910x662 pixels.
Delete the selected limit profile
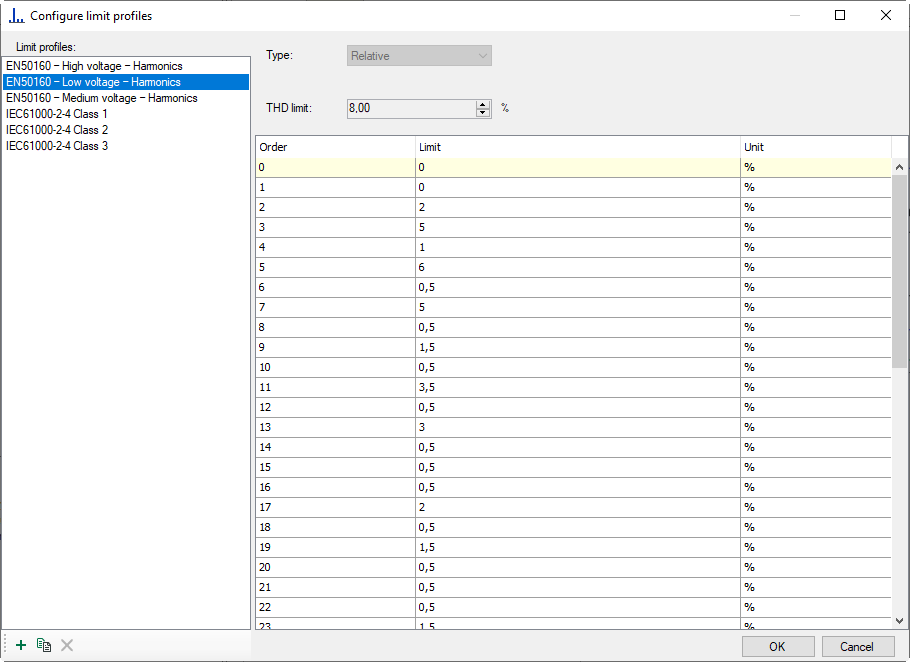(67, 645)
